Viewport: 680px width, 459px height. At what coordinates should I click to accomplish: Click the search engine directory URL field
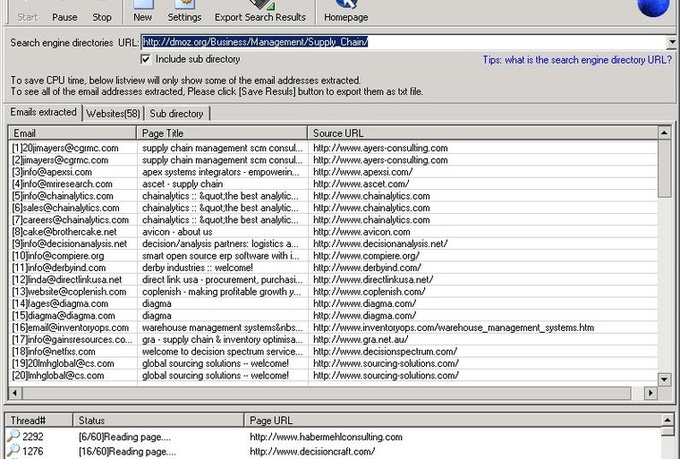pyautogui.click(x=404, y=42)
